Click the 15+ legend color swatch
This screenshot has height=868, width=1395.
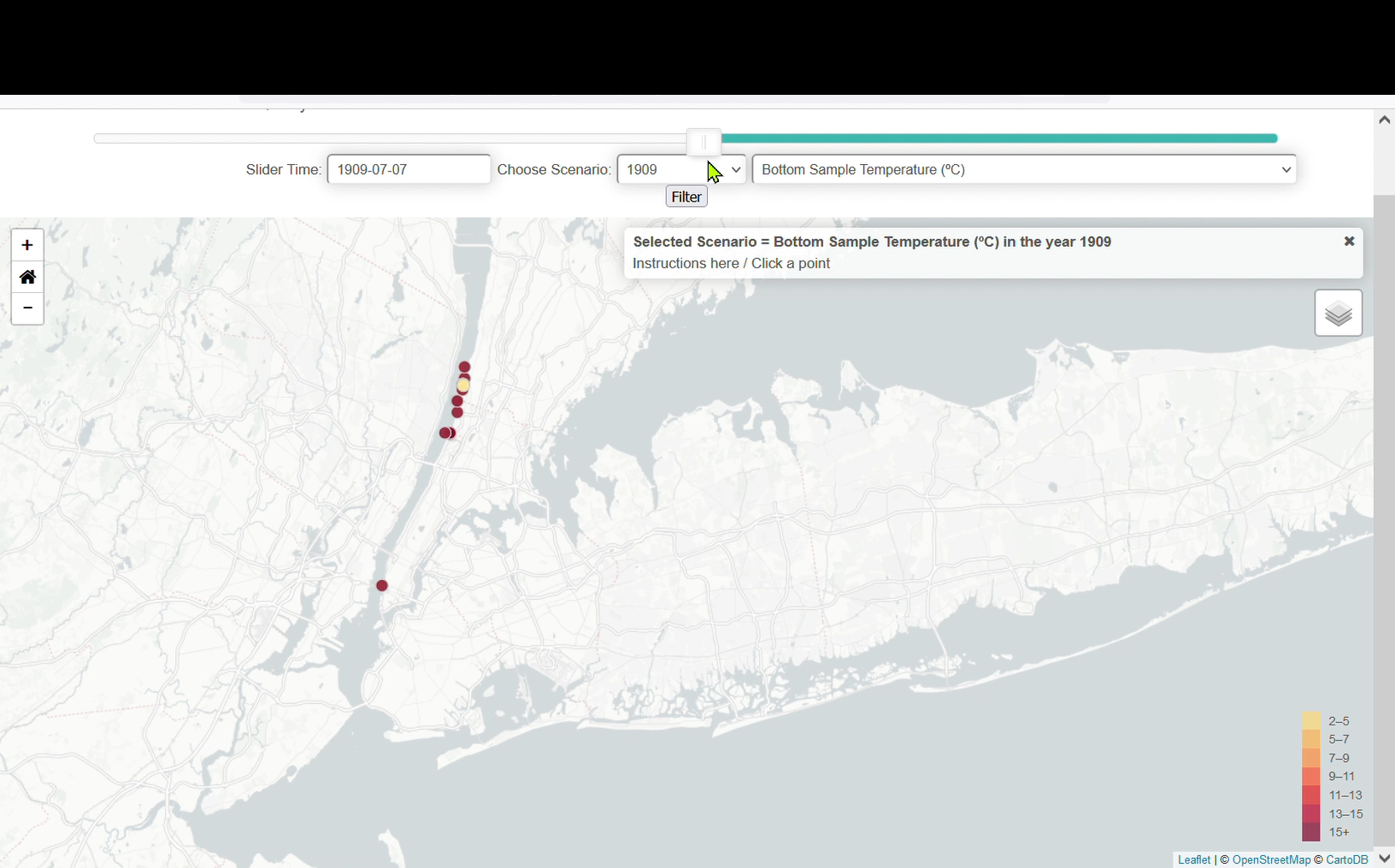pos(1311,831)
